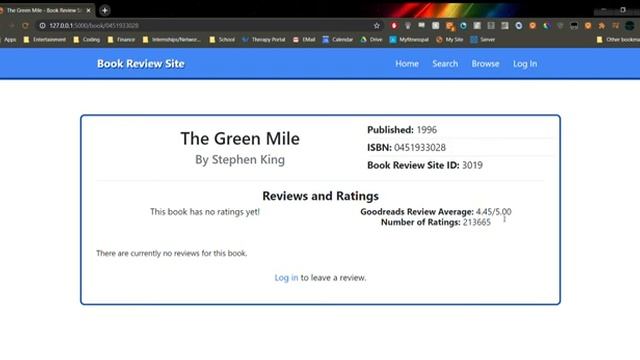This screenshot has width=640, height=360.
Task: Click the site info icon in address bar
Action: tap(42, 25)
